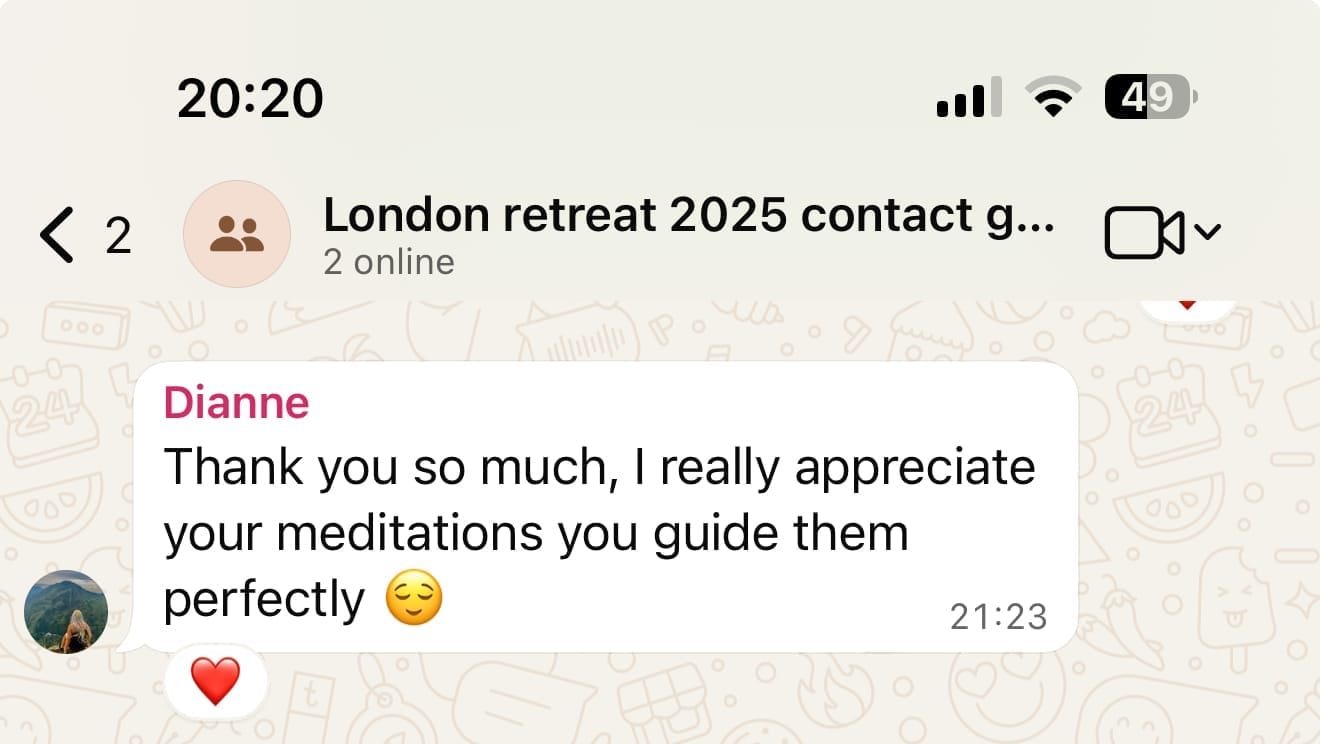The image size is (1320, 744).
Task: Tap the 21:23 message timestamp
Action: (x=998, y=617)
